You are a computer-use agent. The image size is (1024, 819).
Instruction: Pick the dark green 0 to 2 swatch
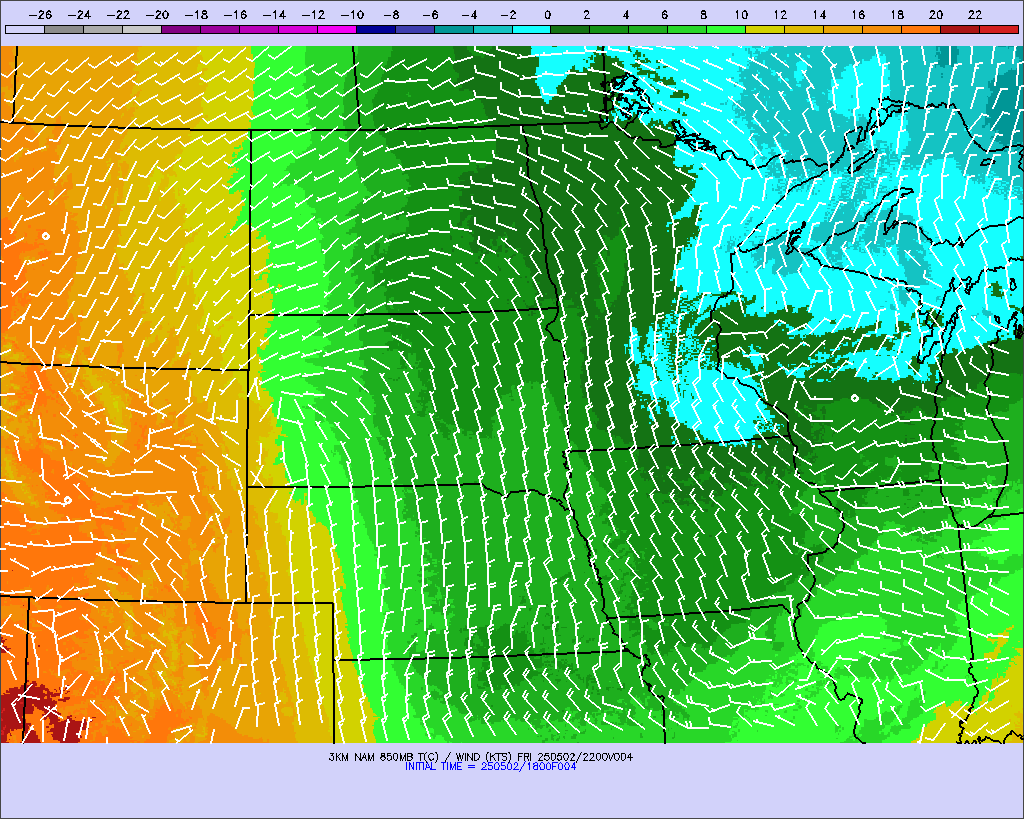pos(571,29)
